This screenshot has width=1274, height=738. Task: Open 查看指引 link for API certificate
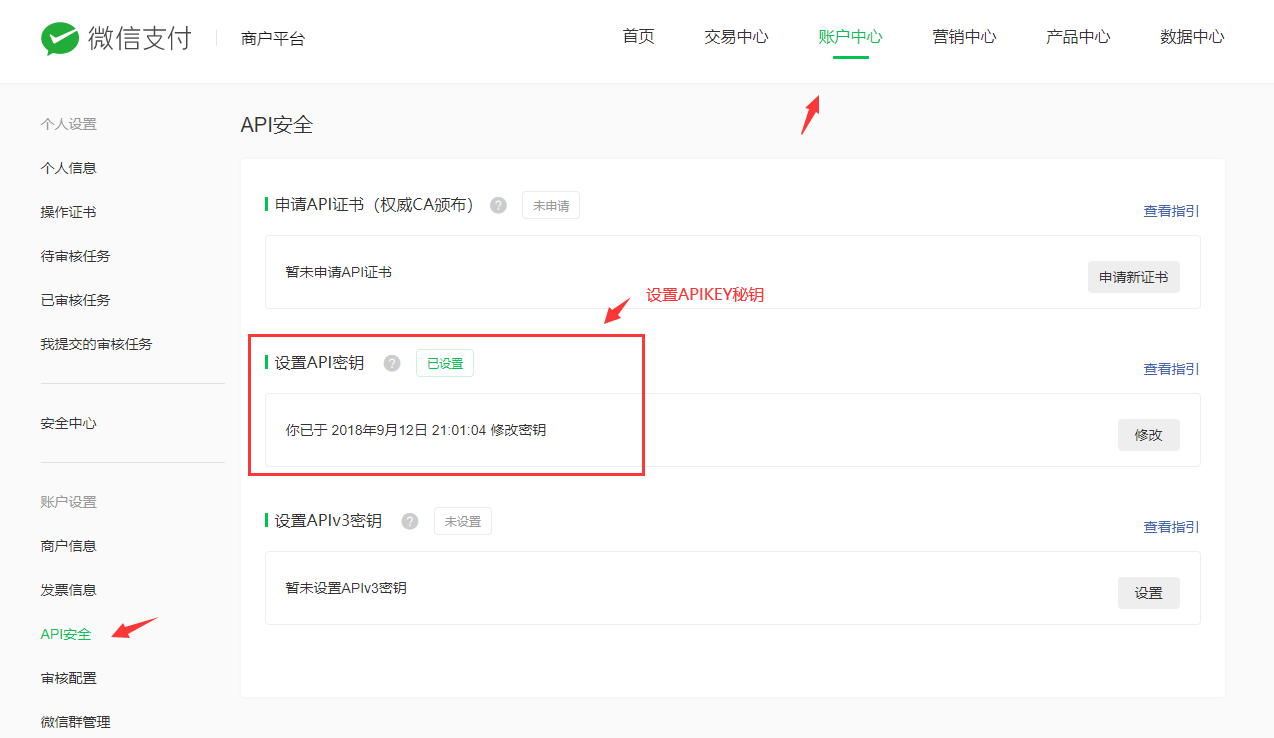coord(1171,211)
